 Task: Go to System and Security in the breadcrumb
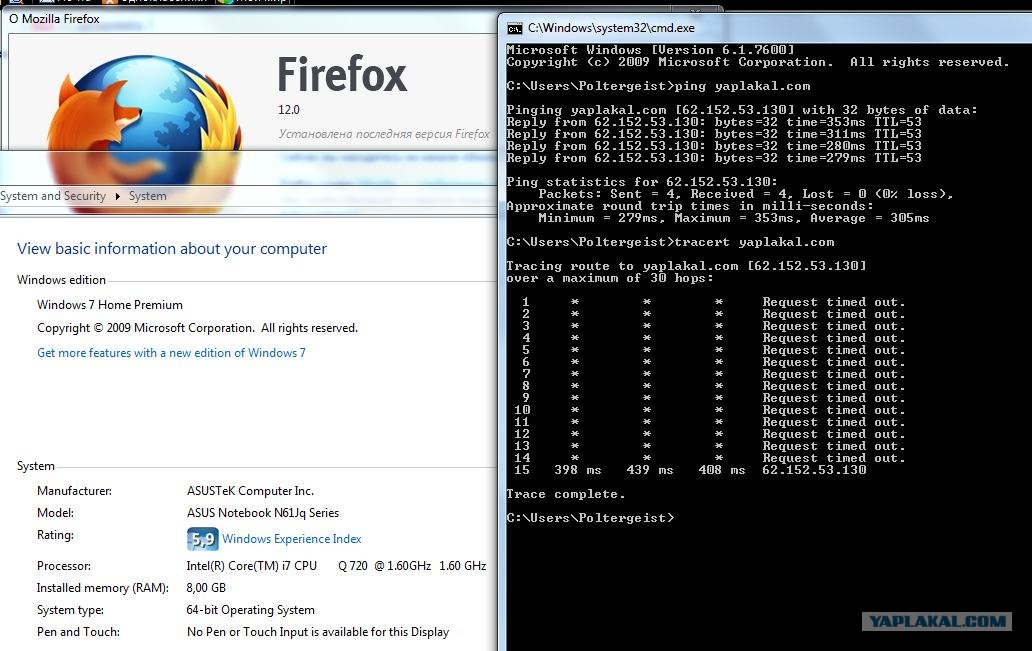pos(53,196)
